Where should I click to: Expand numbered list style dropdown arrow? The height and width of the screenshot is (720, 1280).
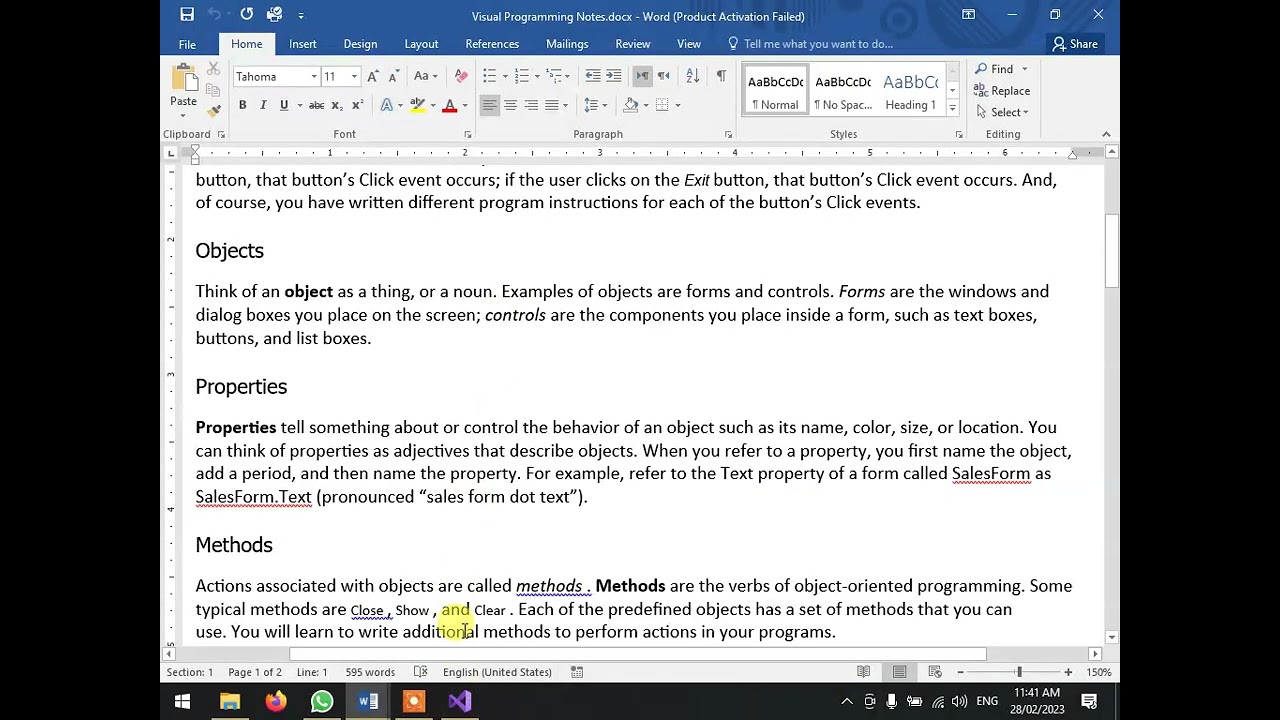point(537,76)
